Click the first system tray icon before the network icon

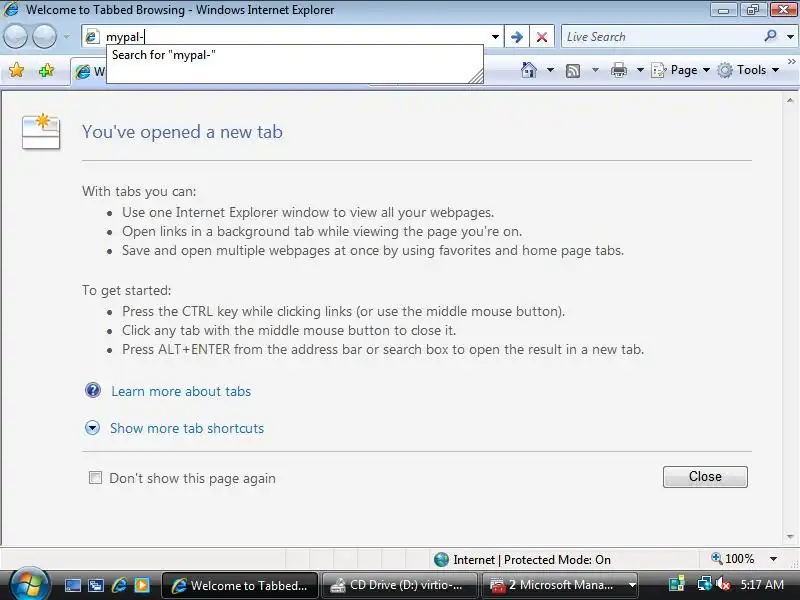point(677,585)
